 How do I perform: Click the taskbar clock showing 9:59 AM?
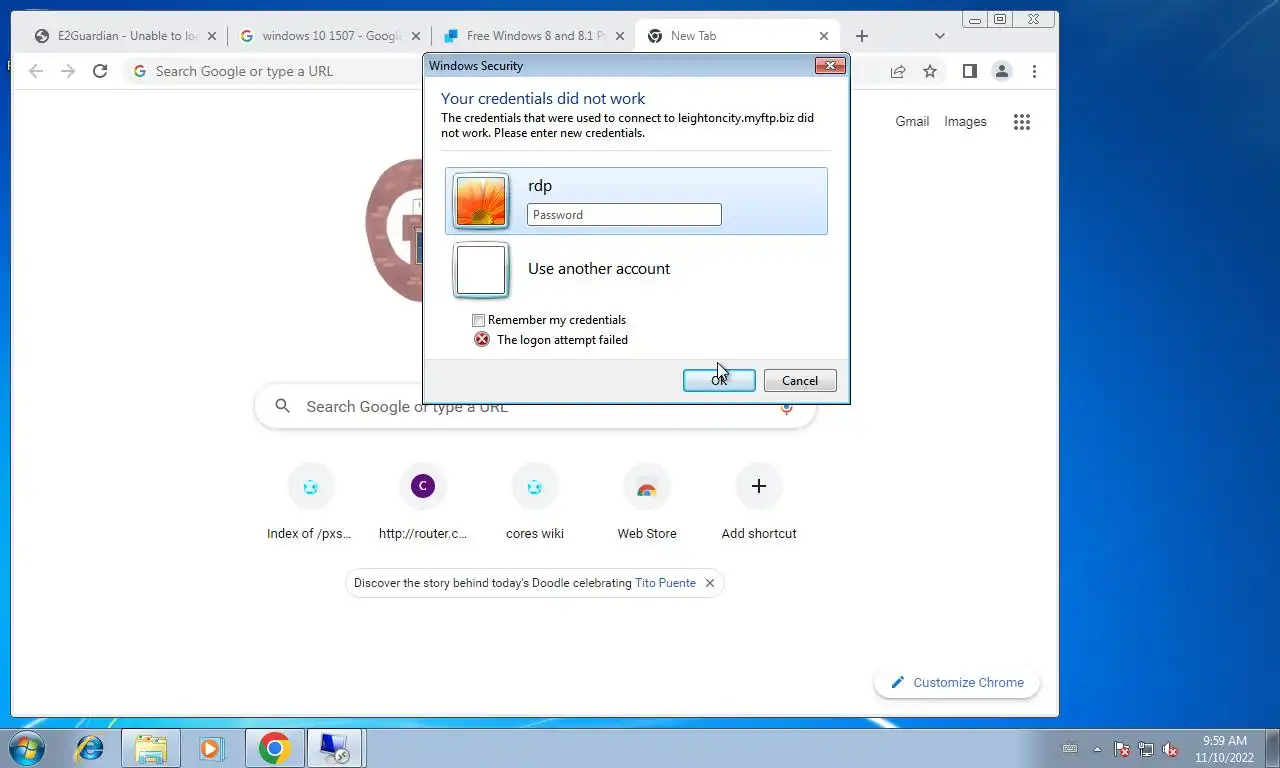[1224, 749]
